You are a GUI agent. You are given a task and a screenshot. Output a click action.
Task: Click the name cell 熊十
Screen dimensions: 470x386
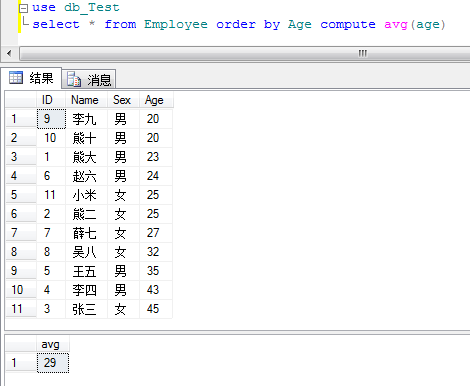[x=86, y=138]
